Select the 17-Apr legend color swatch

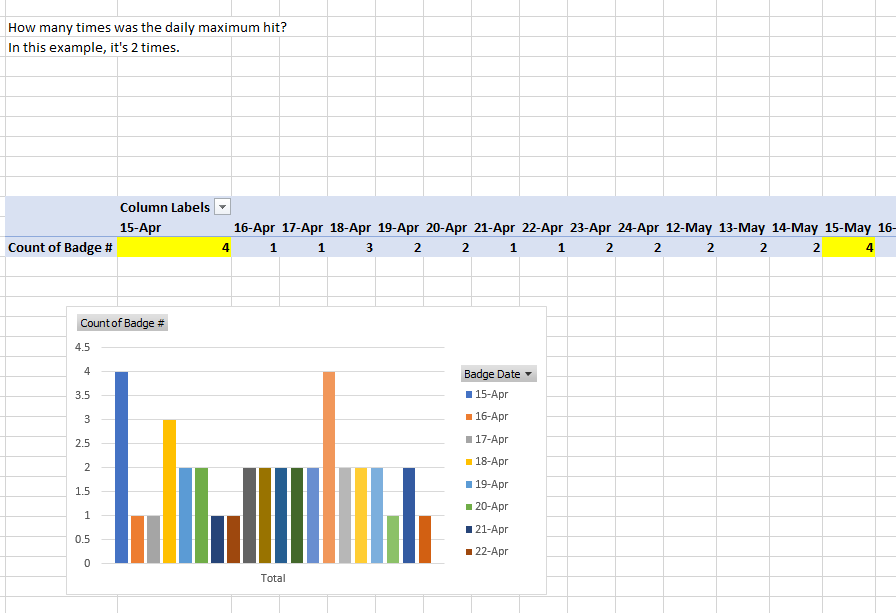[469, 439]
